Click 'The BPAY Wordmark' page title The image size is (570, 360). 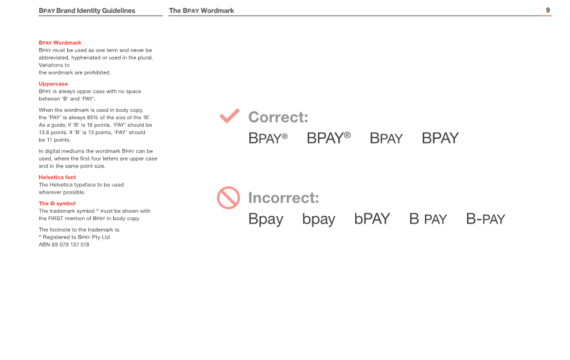(x=201, y=11)
